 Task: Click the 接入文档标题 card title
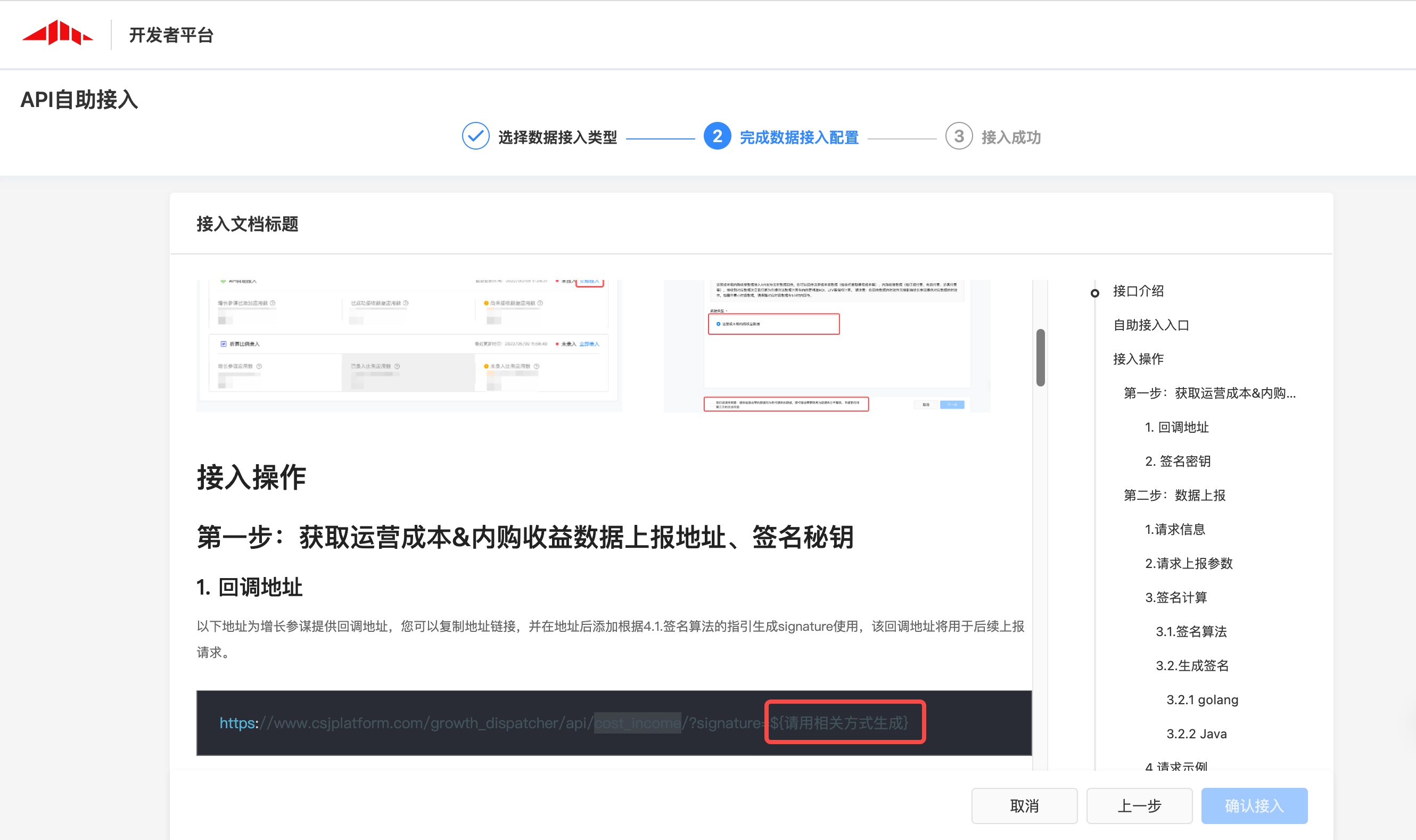point(248,224)
